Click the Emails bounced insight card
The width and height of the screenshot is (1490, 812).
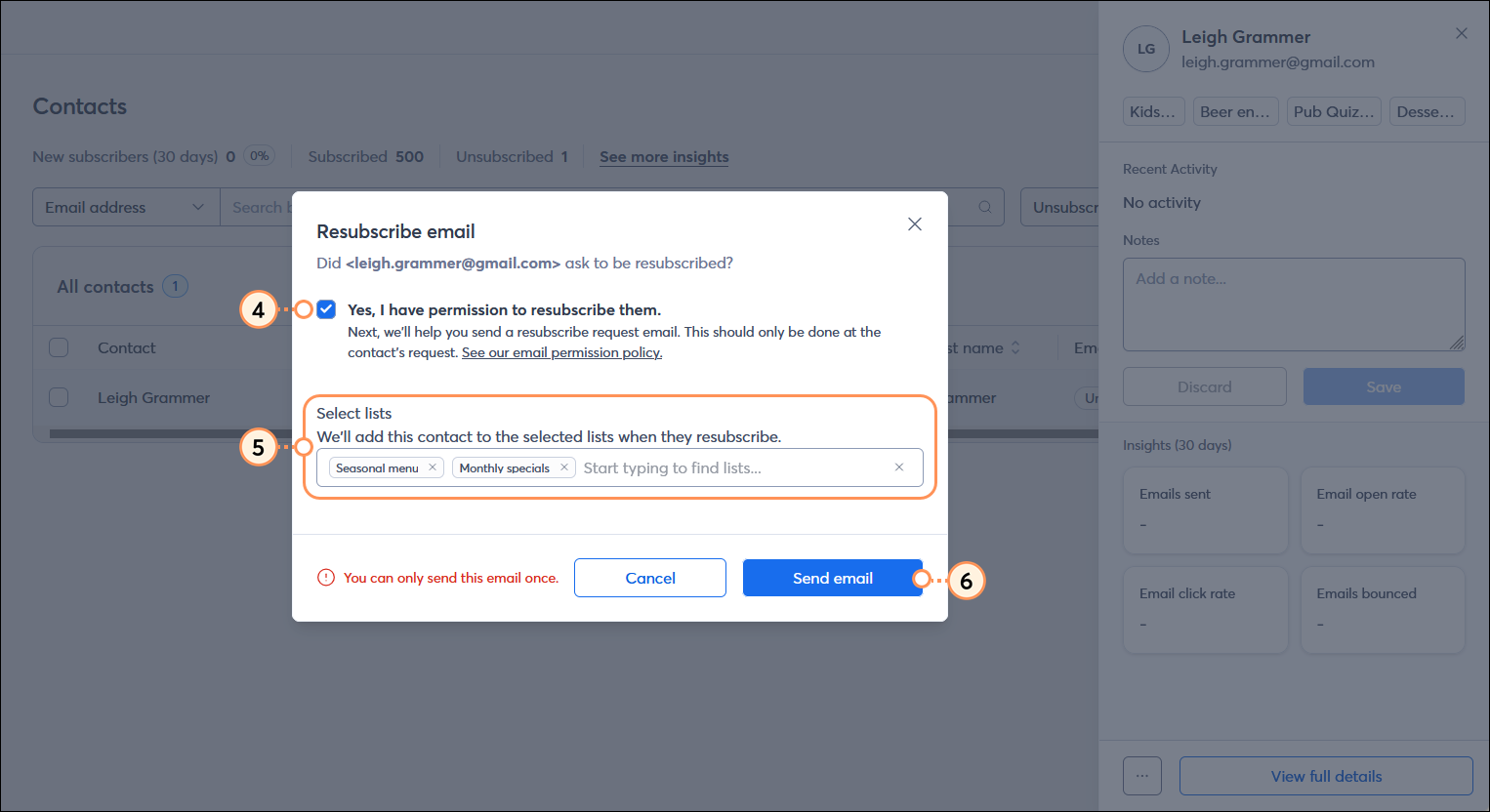coord(1383,610)
